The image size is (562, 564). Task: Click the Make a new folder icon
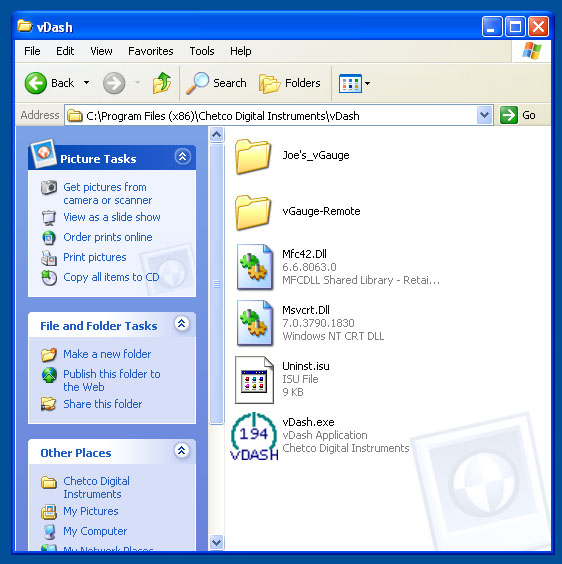click(49, 354)
